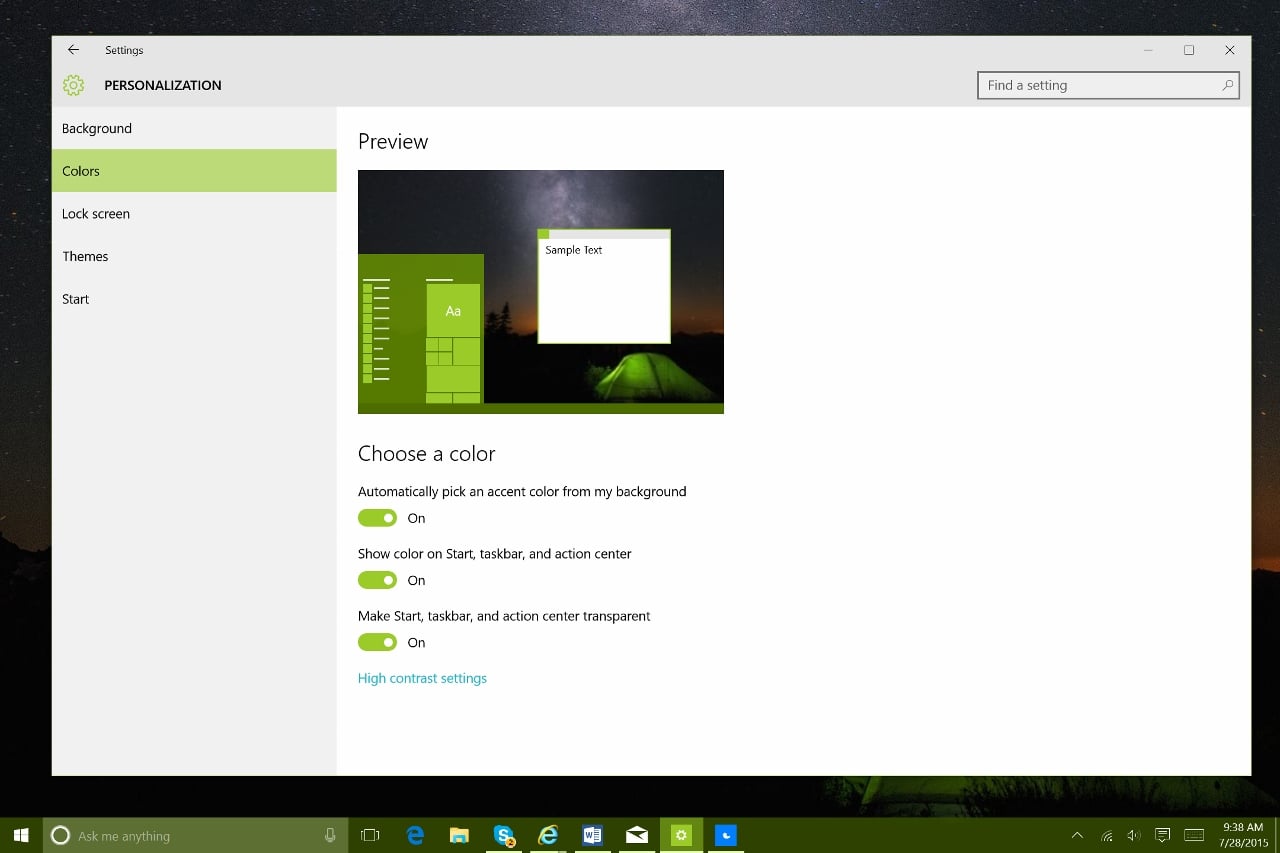
Task: Open Skype from the taskbar
Action: click(x=503, y=834)
